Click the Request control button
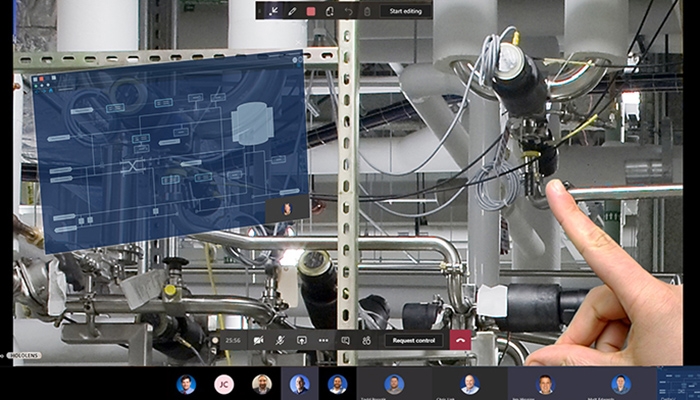 click(414, 340)
